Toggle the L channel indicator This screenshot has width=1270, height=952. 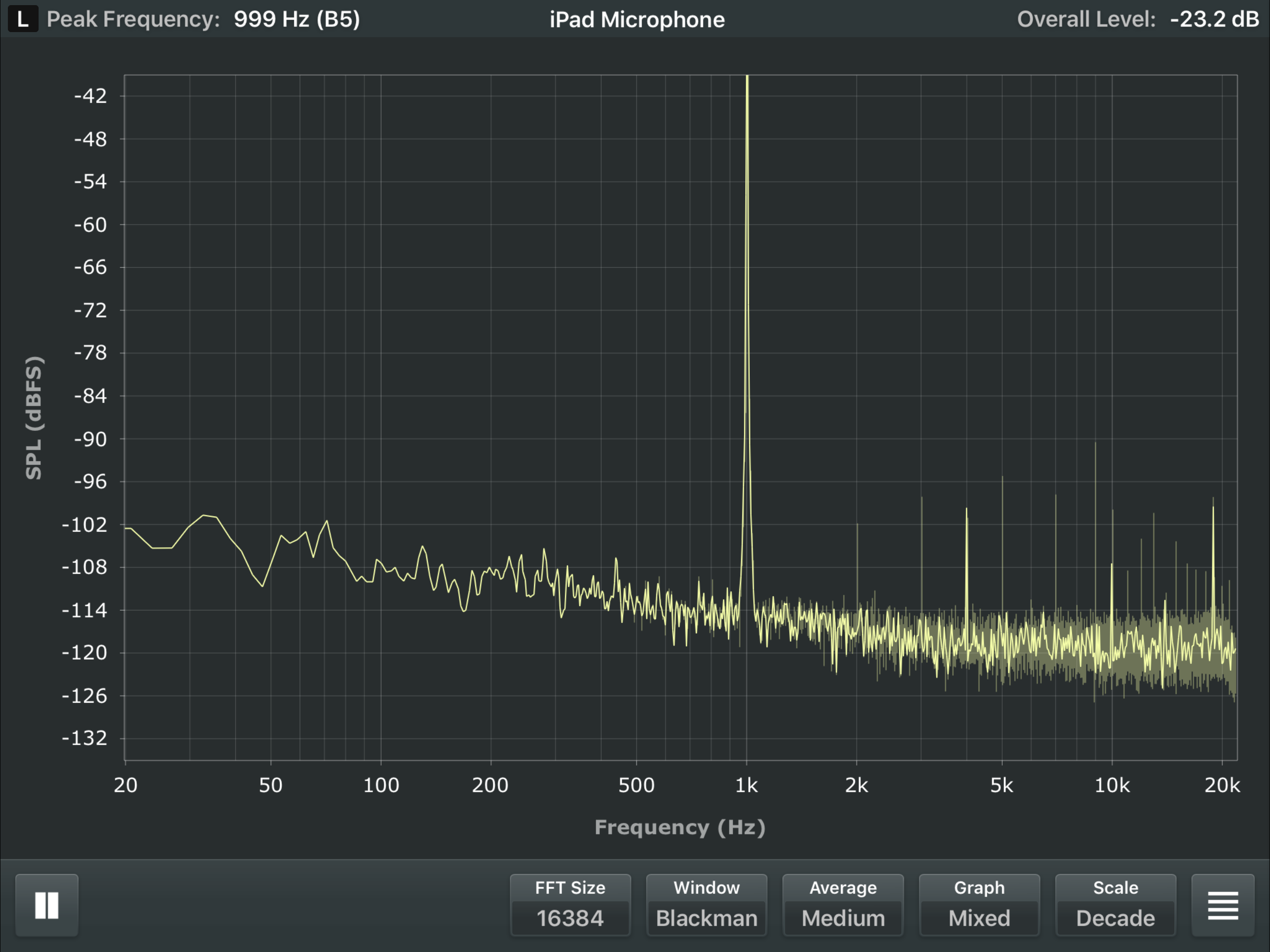click(x=22, y=19)
